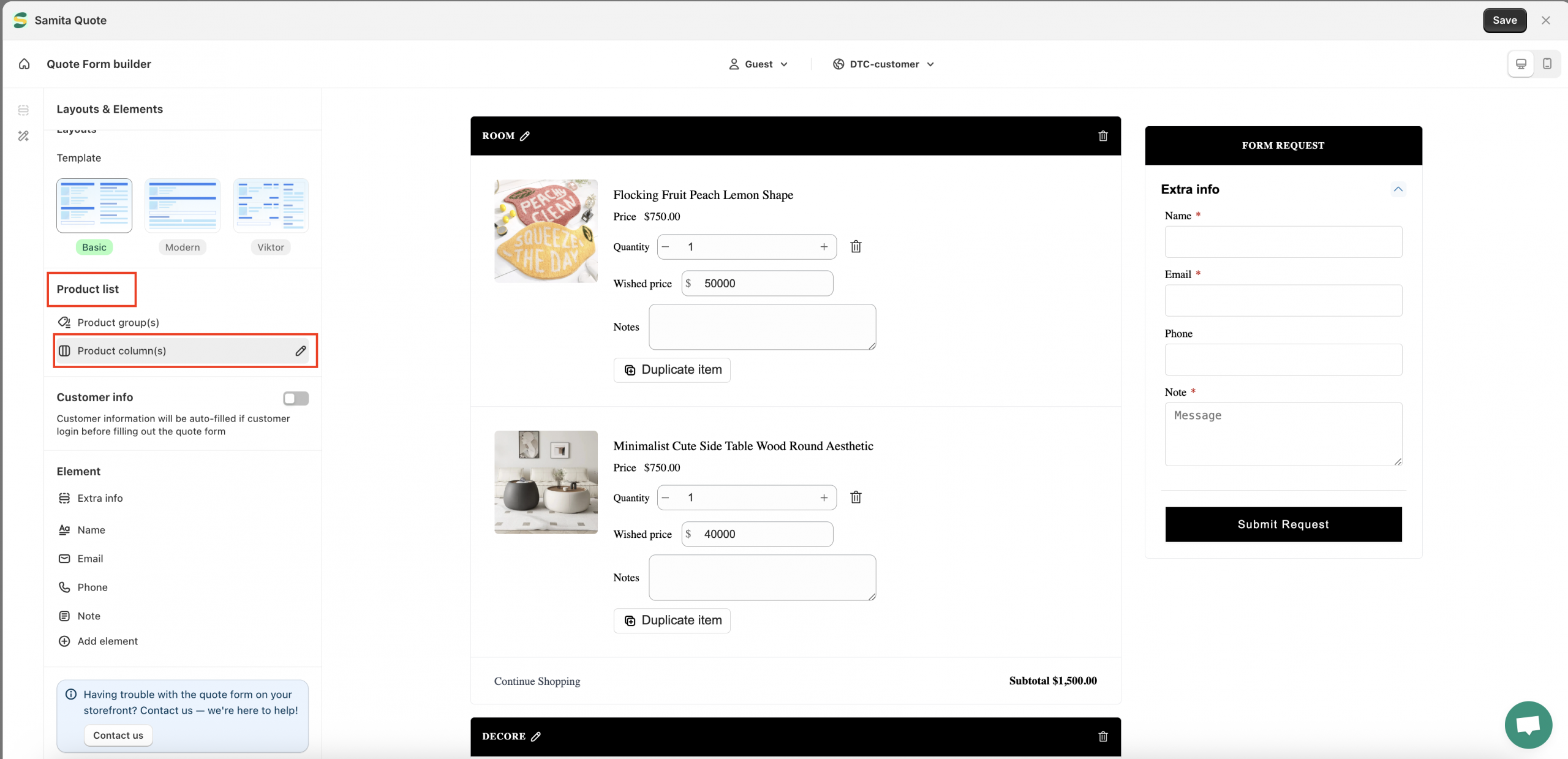Open the DTC-customer dropdown
1568x759 pixels.
click(x=884, y=64)
